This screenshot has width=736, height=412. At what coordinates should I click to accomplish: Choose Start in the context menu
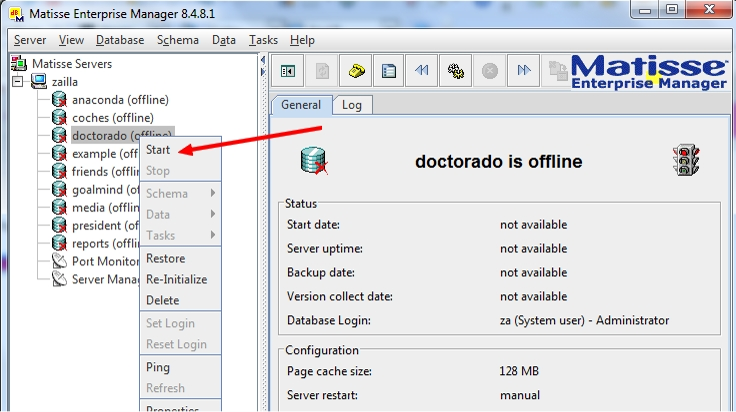click(181, 150)
